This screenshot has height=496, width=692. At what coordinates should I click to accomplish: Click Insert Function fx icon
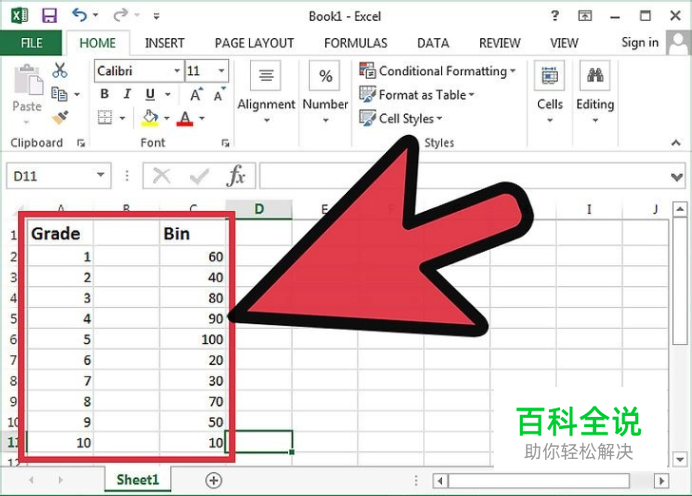click(236, 176)
